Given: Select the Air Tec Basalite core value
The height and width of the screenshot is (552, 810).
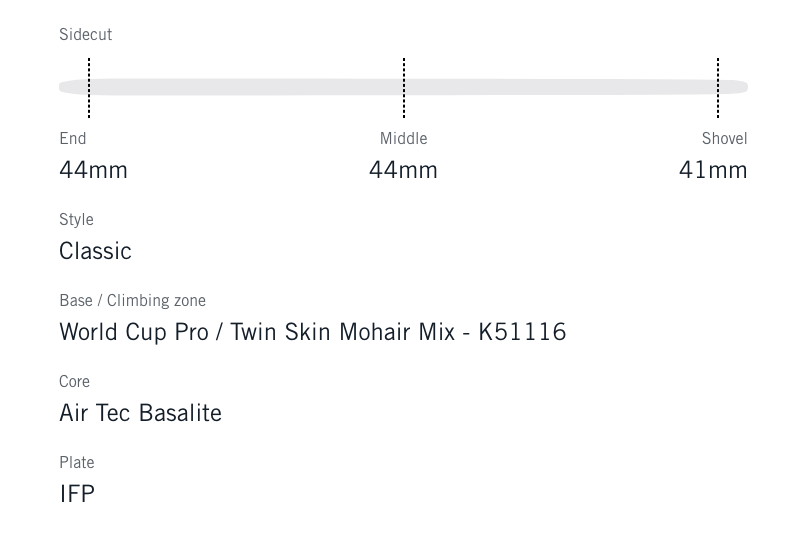Looking at the screenshot, I should click(140, 413).
